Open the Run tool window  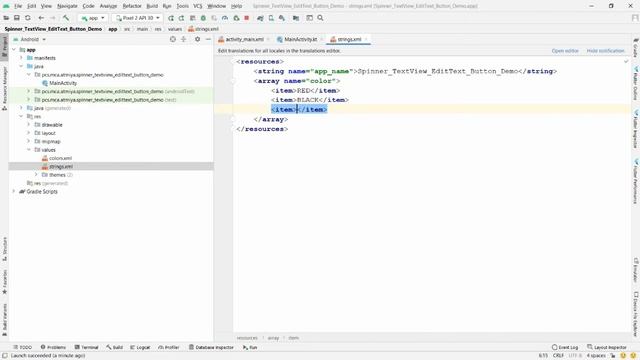tap(250, 347)
